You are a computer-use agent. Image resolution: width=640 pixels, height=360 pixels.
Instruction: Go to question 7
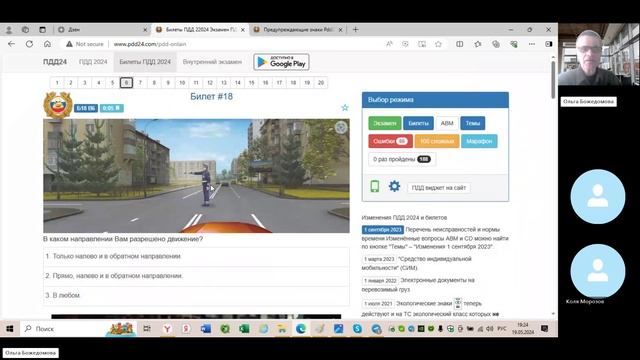click(x=140, y=83)
